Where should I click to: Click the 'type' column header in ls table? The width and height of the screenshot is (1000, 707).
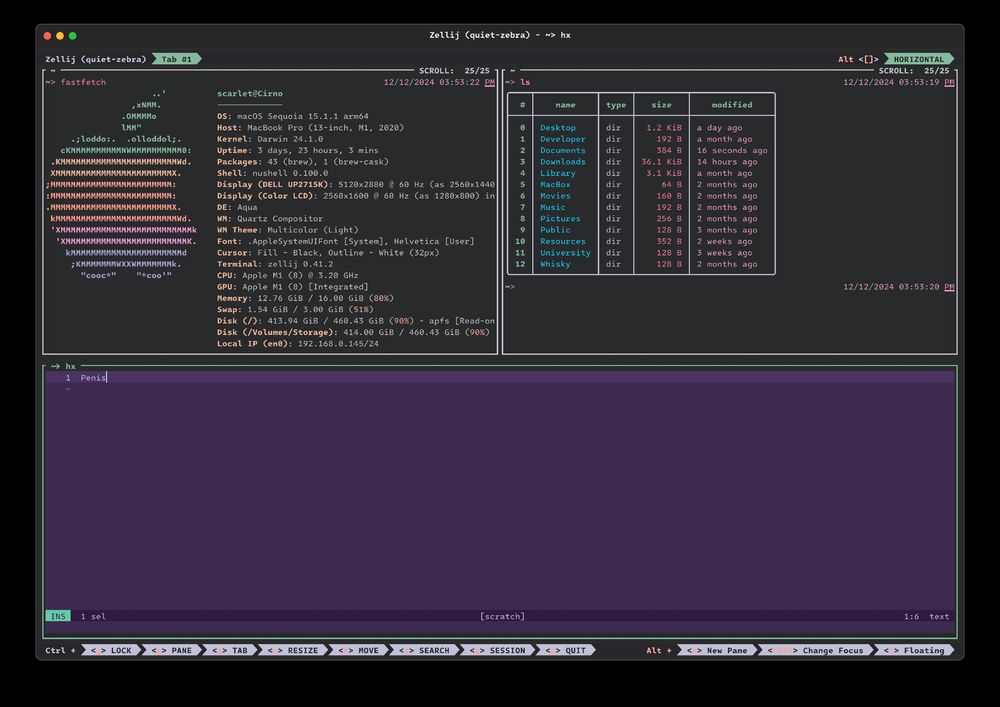pyautogui.click(x=615, y=105)
